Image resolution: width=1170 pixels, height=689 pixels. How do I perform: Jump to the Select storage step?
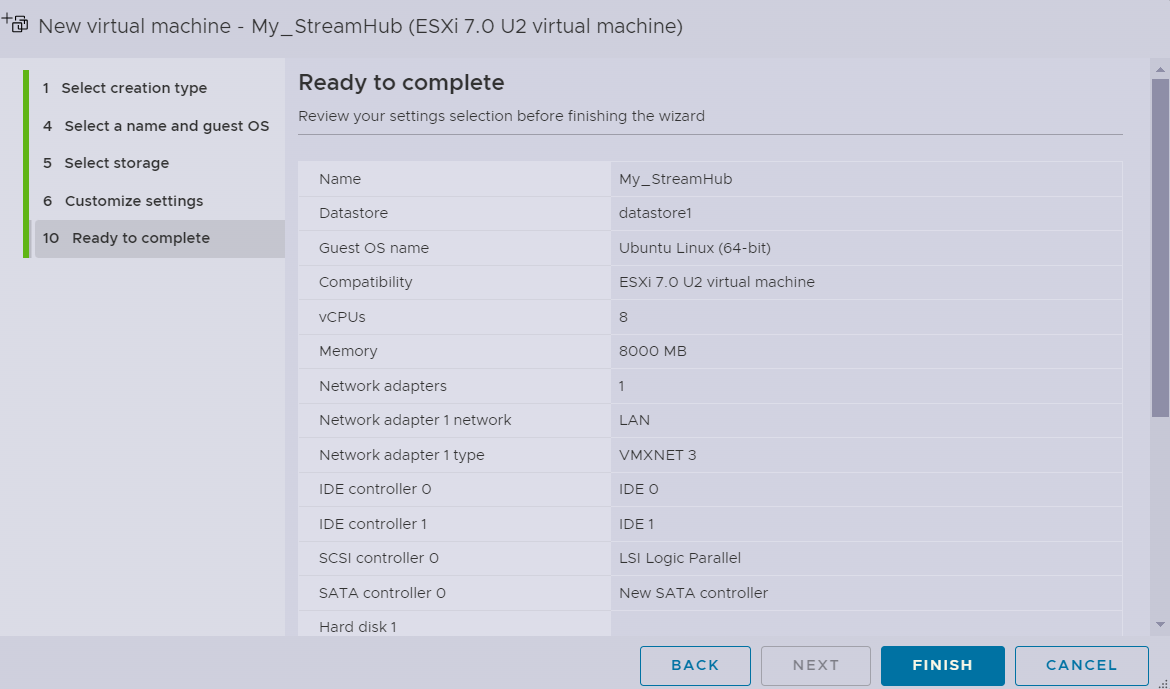coord(116,163)
